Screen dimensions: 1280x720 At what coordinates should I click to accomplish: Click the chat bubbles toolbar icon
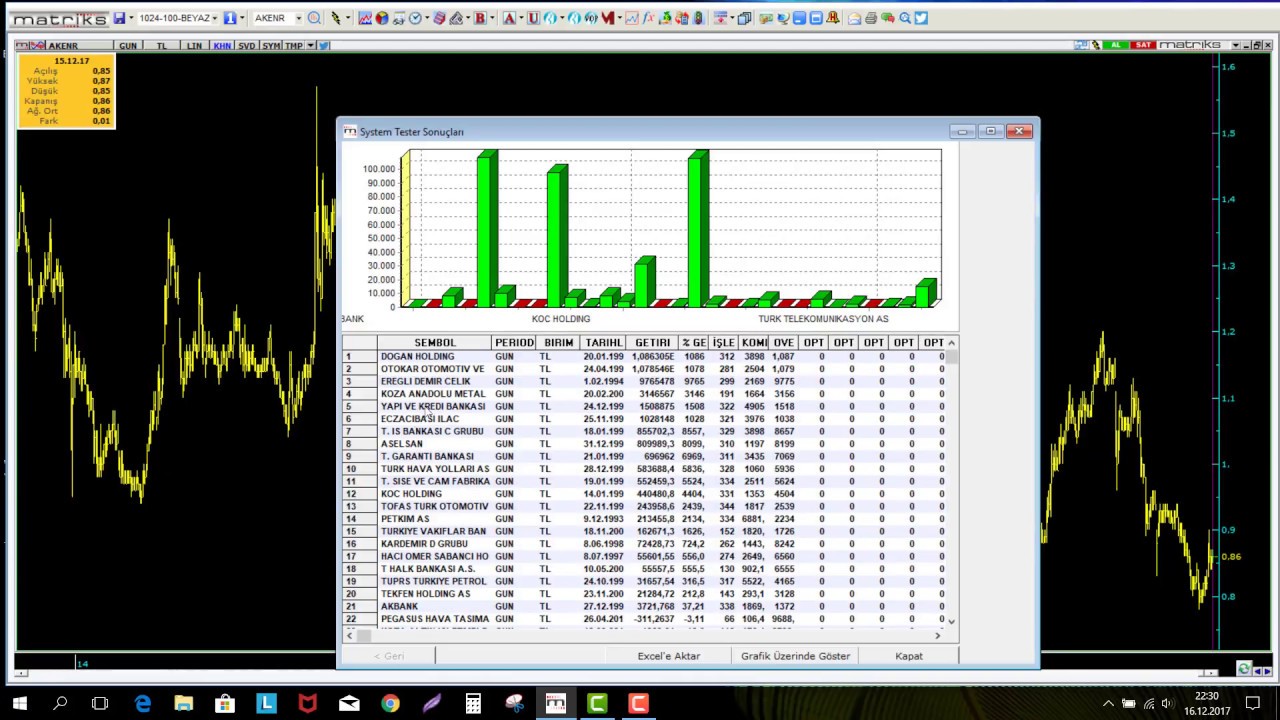tap(887, 18)
